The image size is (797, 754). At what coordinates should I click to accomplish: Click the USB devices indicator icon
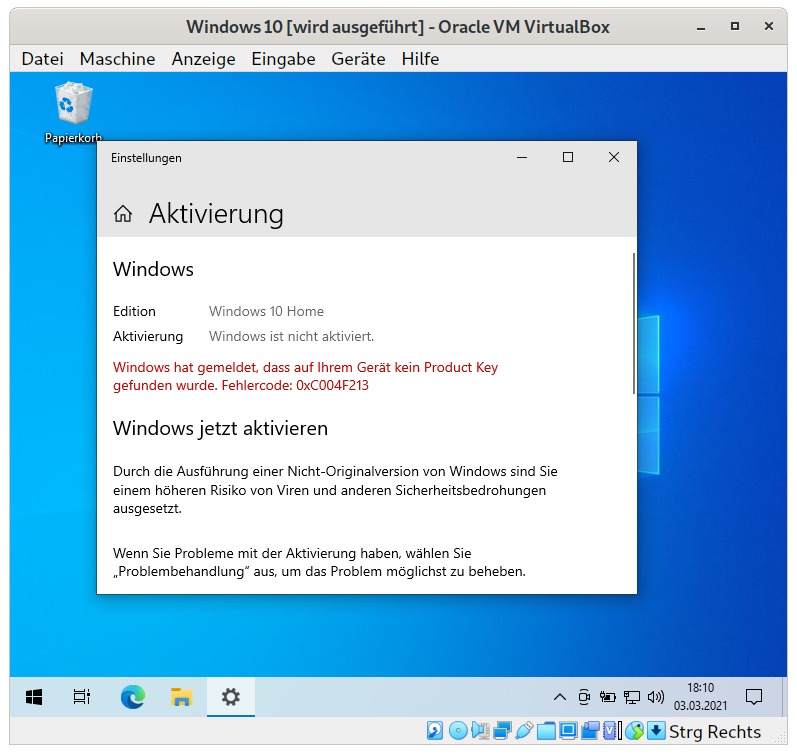click(x=524, y=731)
